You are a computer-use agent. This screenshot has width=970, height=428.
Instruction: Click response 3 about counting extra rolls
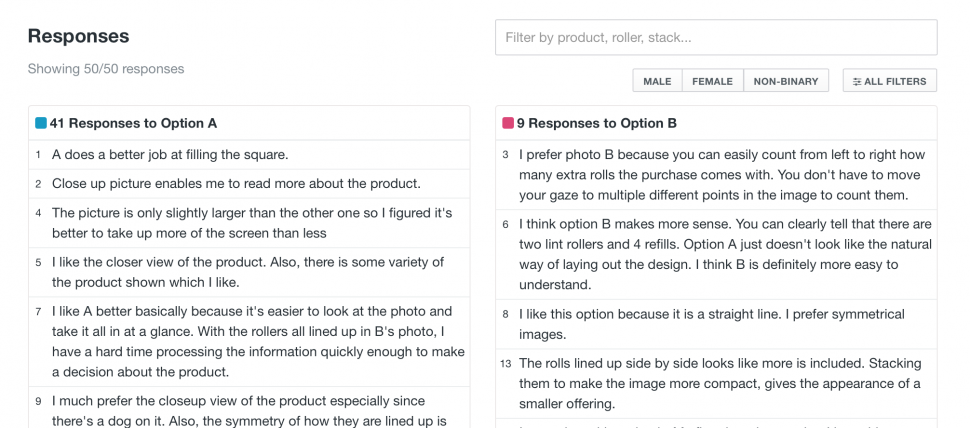point(716,175)
